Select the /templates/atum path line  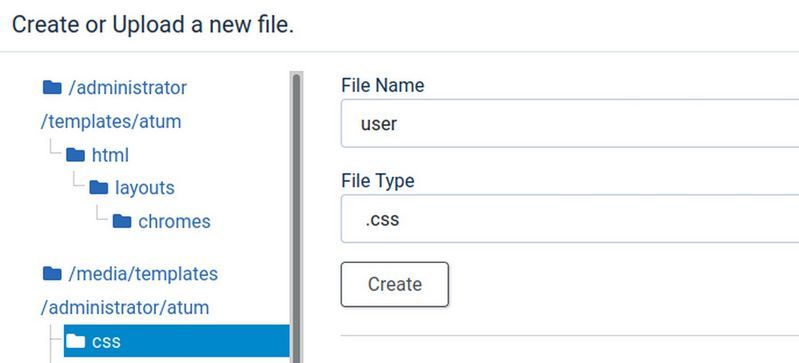point(111,122)
